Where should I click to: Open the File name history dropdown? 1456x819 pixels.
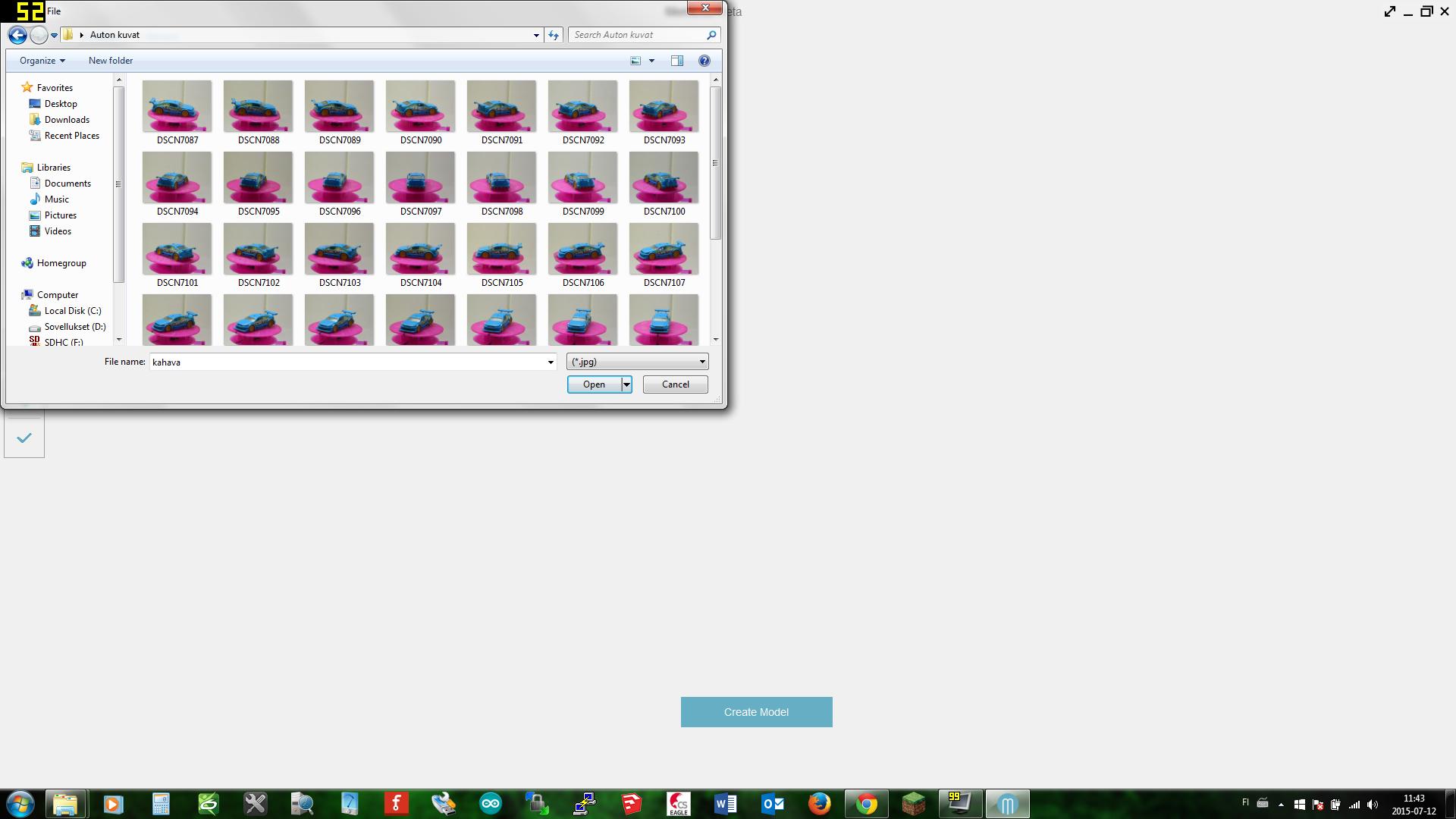[551, 362]
